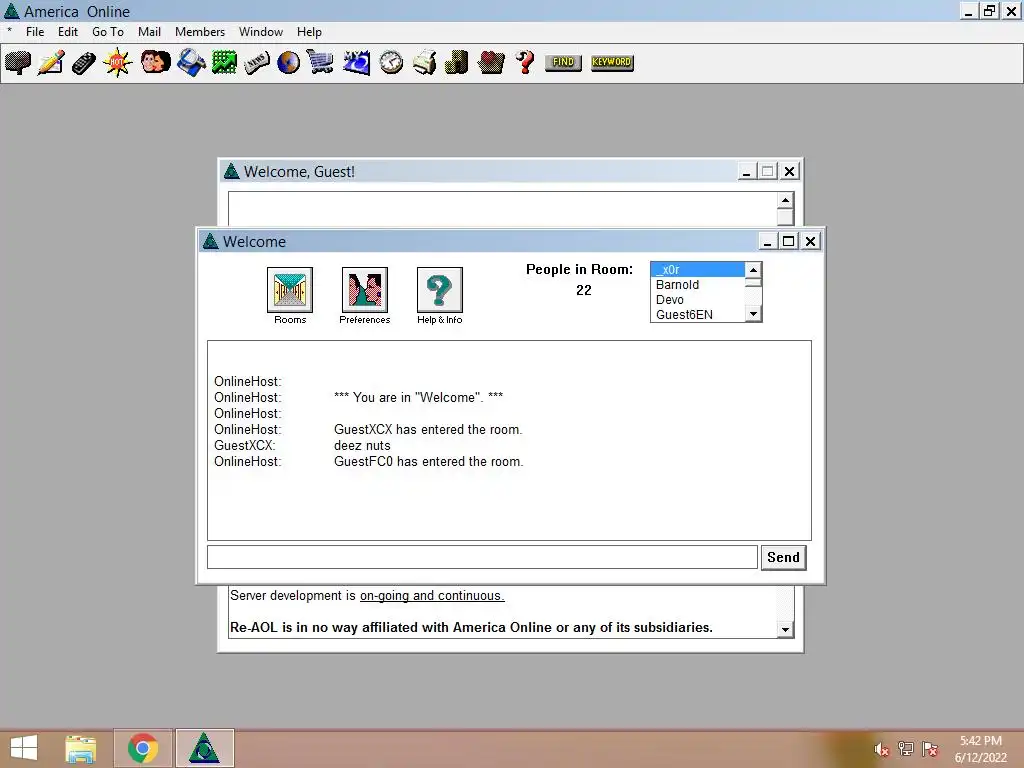The width and height of the screenshot is (1024, 768).
Task: Click the asterisk system menu icon
Action: [10, 31]
